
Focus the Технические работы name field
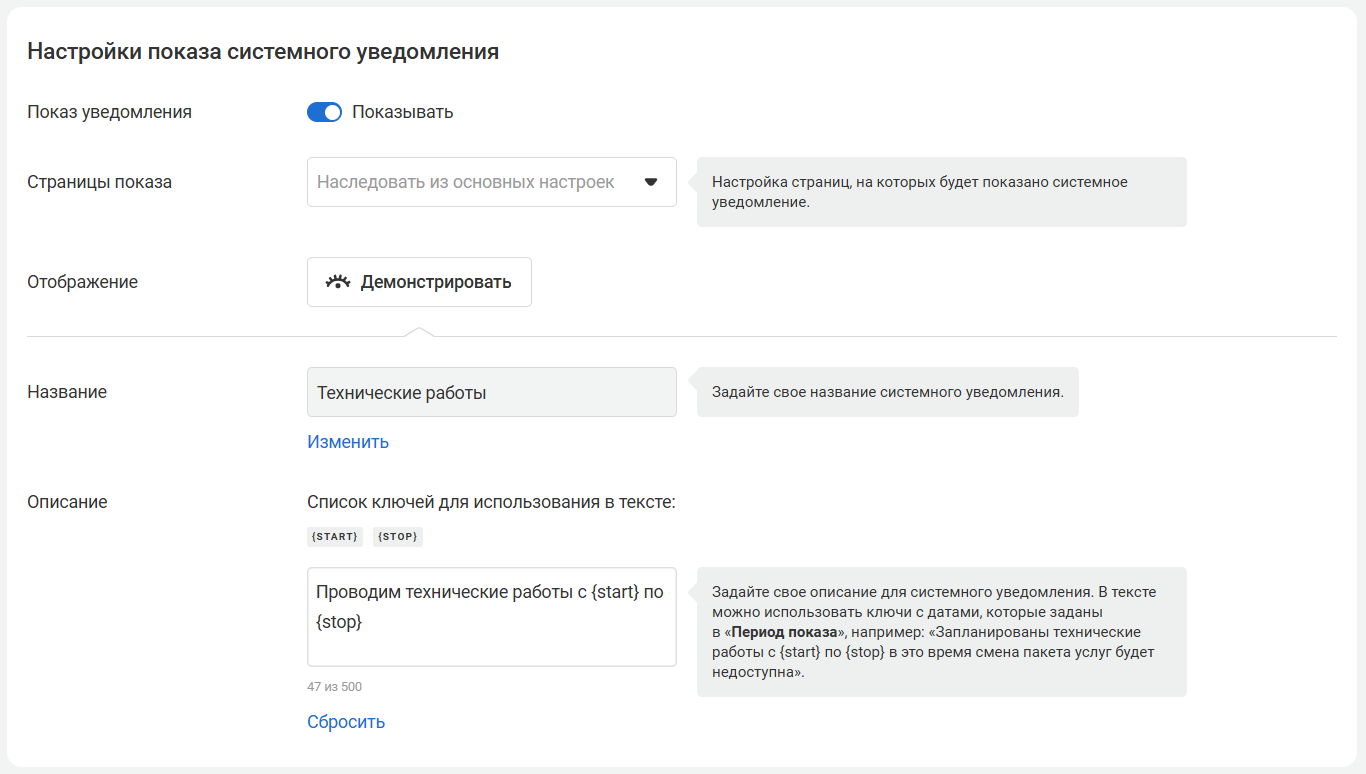click(491, 393)
